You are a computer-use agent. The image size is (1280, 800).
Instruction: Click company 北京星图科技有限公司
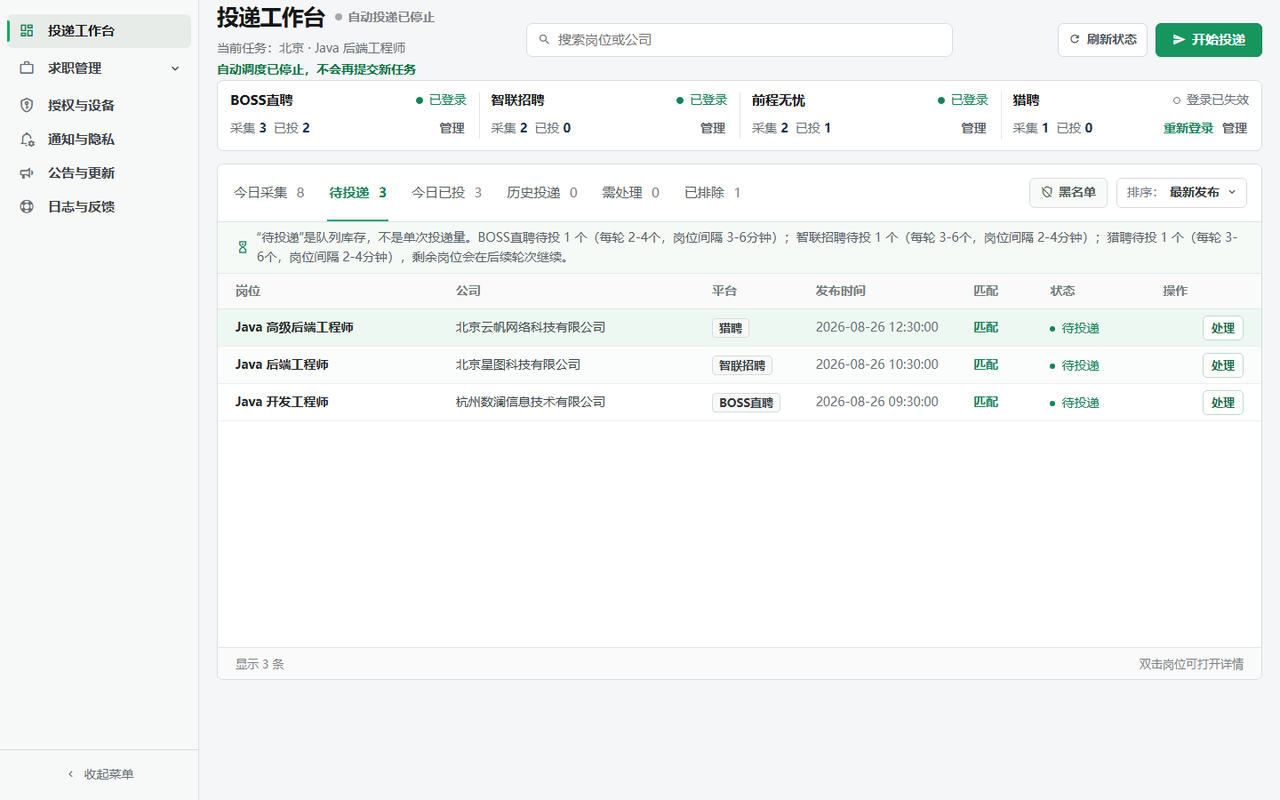click(518, 365)
